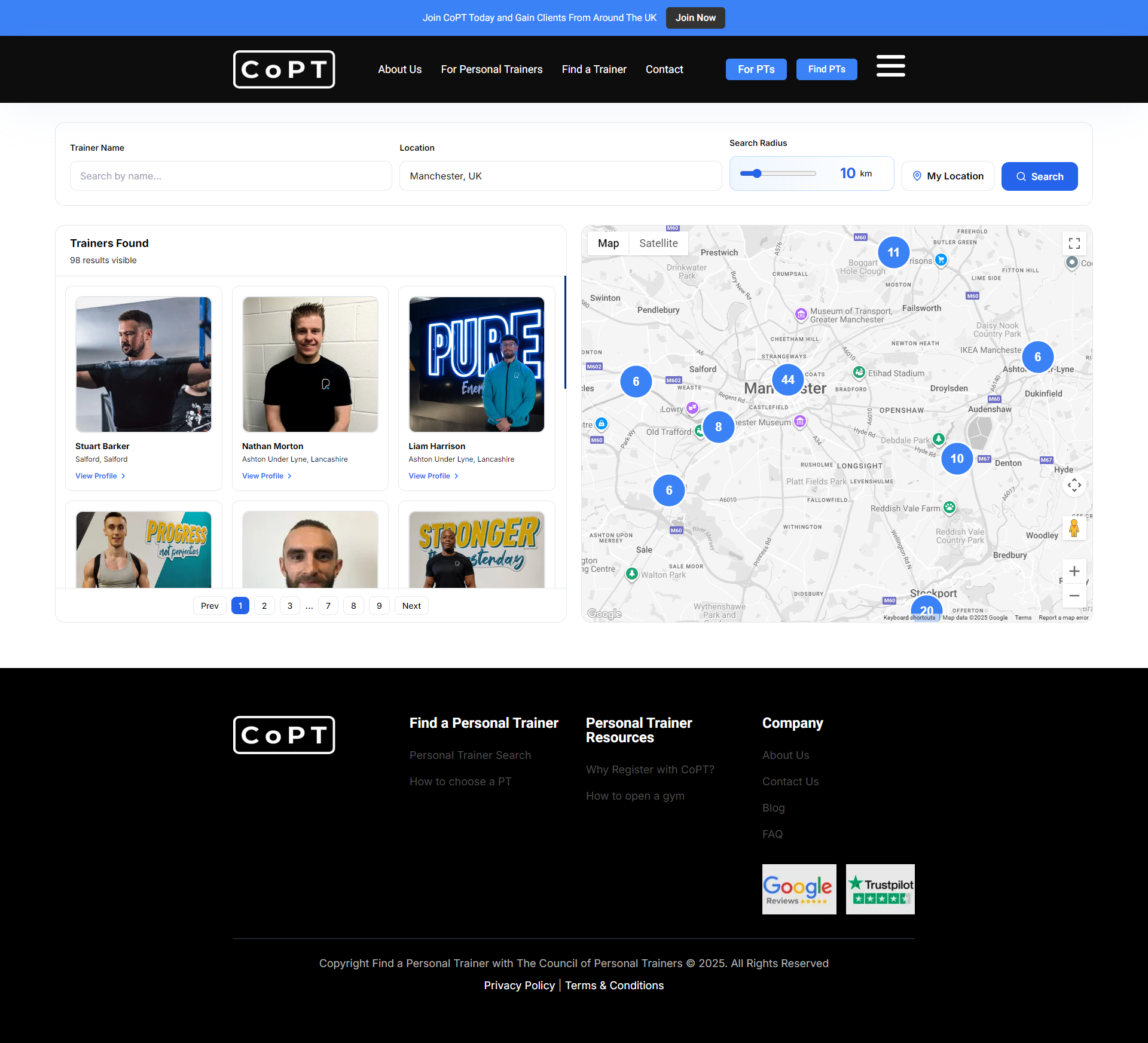The width and height of the screenshot is (1148, 1043).
Task: Click the 44 trainers map cluster
Action: (x=787, y=380)
